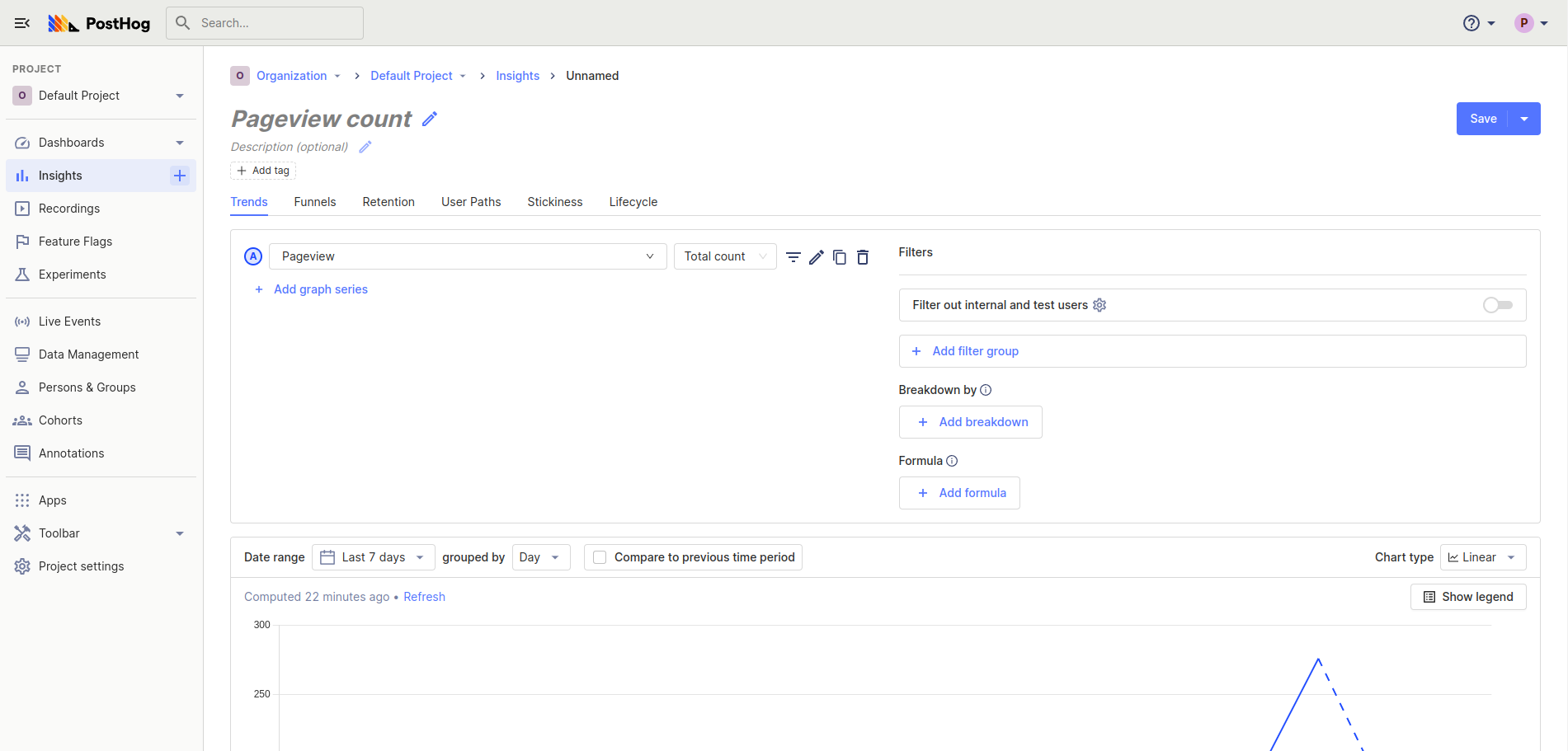Edit the insight name with the pencil icon
This screenshot has width=1568, height=751.
[x=429, y=120]
